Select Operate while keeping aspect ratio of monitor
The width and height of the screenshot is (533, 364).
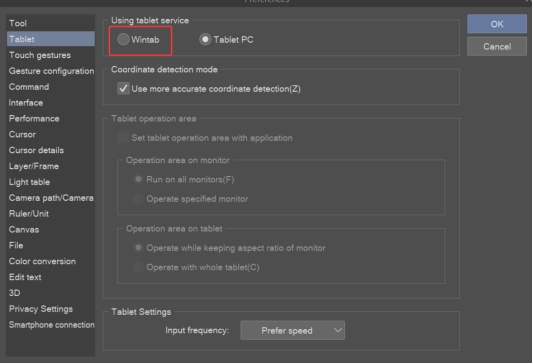[138, 248]
